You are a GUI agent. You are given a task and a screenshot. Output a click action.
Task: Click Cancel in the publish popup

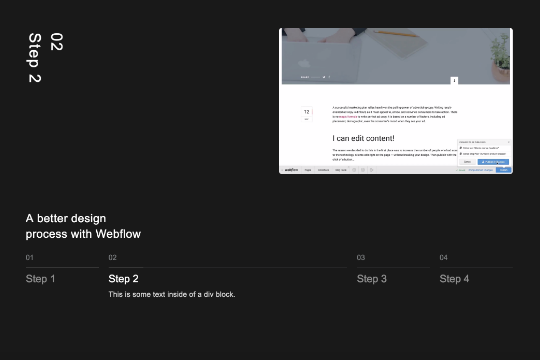(467, 162)
